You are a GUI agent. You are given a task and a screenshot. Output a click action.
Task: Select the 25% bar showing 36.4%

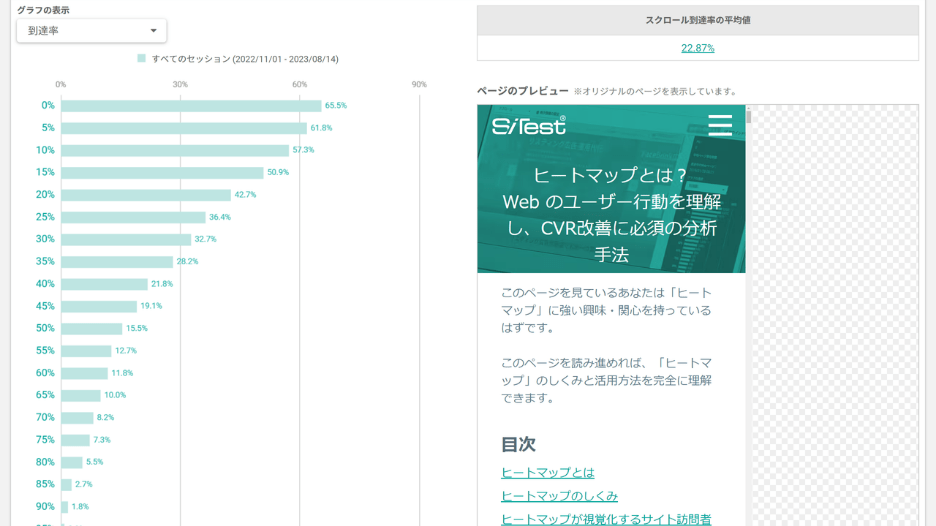(133, 217)
